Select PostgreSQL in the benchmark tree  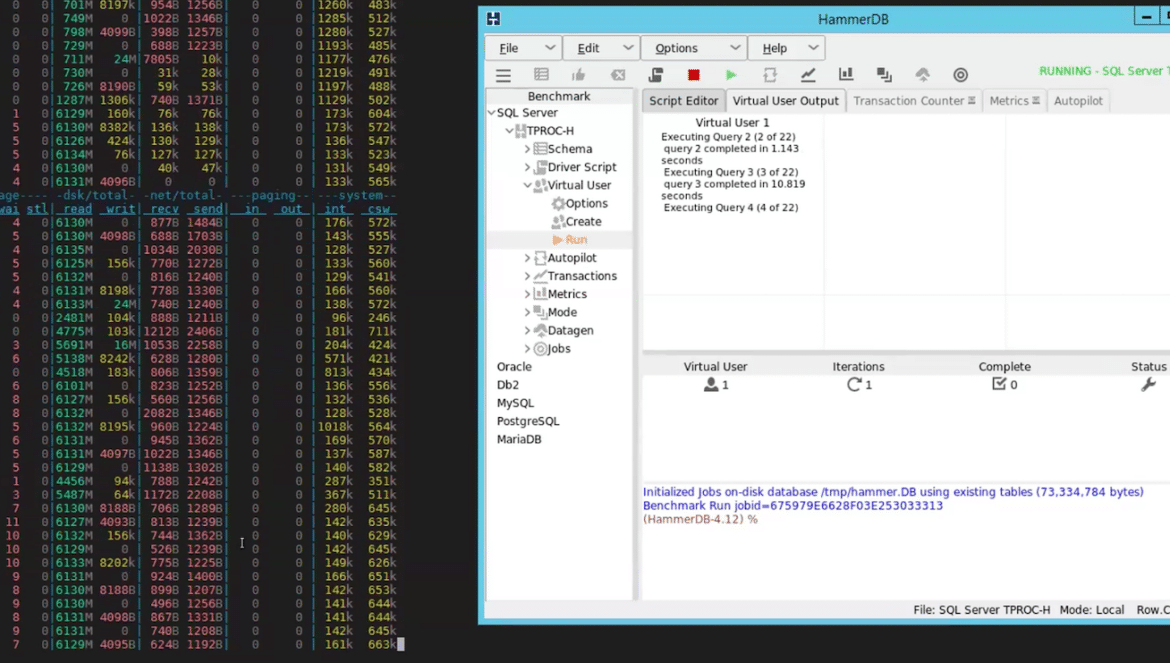click(528, 421)
